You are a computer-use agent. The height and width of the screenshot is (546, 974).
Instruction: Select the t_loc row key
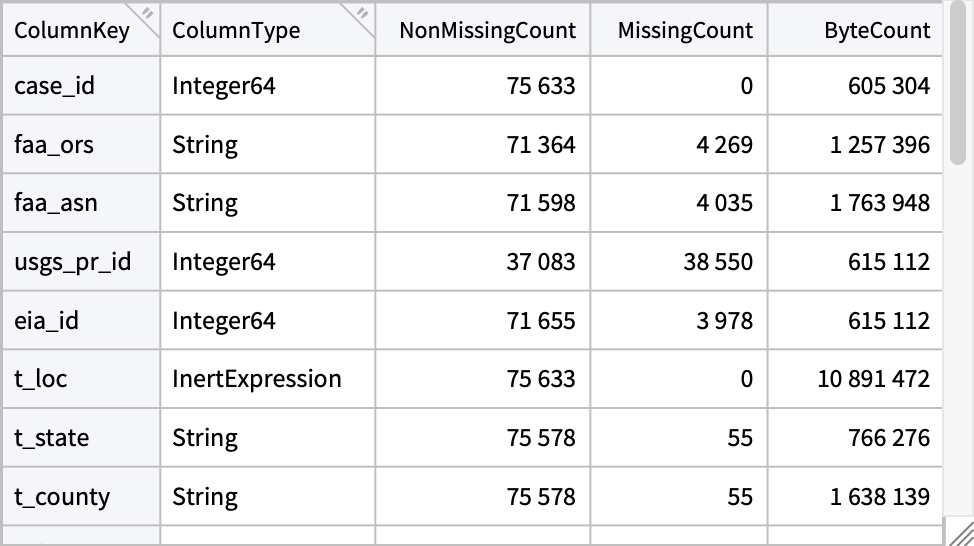(x=41, y=379)
